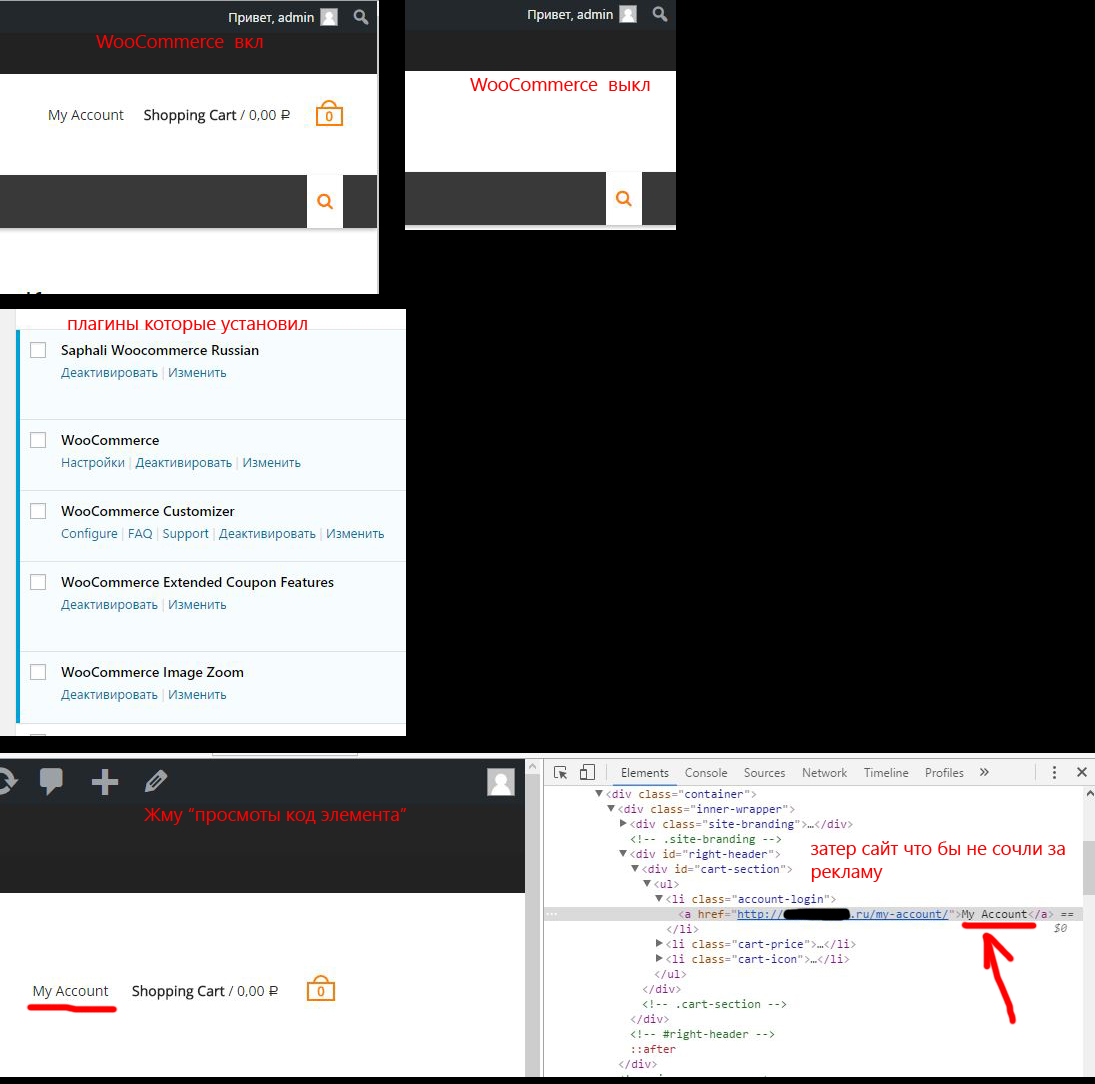Close the DevTools panel

pos(1082,772)
